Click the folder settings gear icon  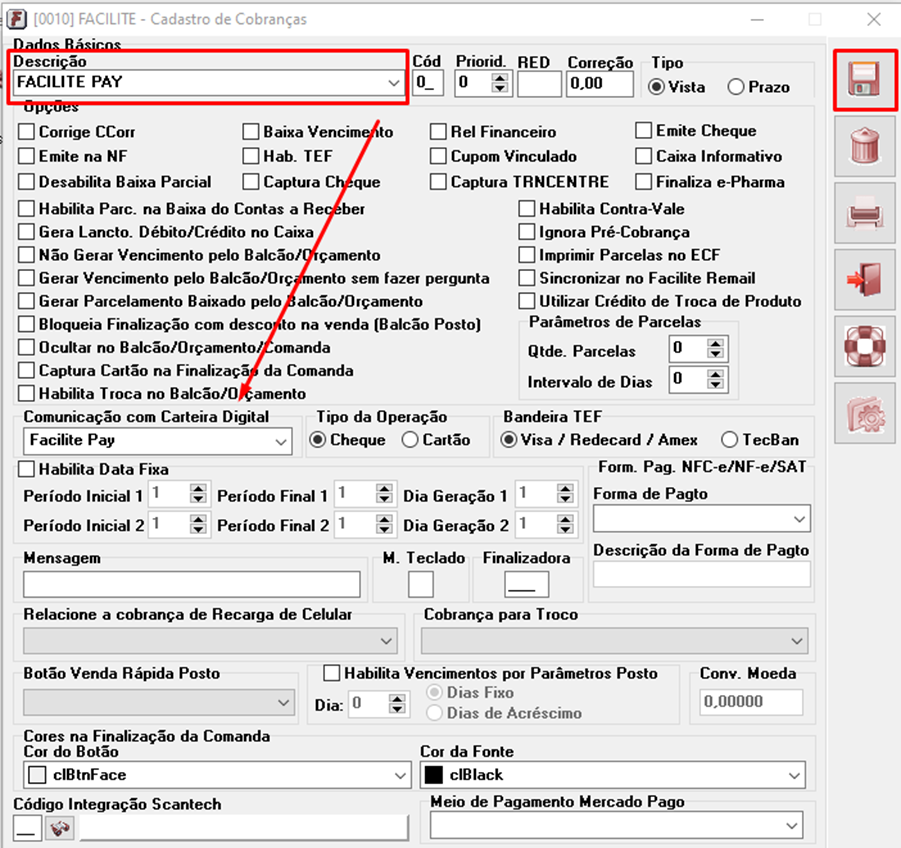click(865, 413)
